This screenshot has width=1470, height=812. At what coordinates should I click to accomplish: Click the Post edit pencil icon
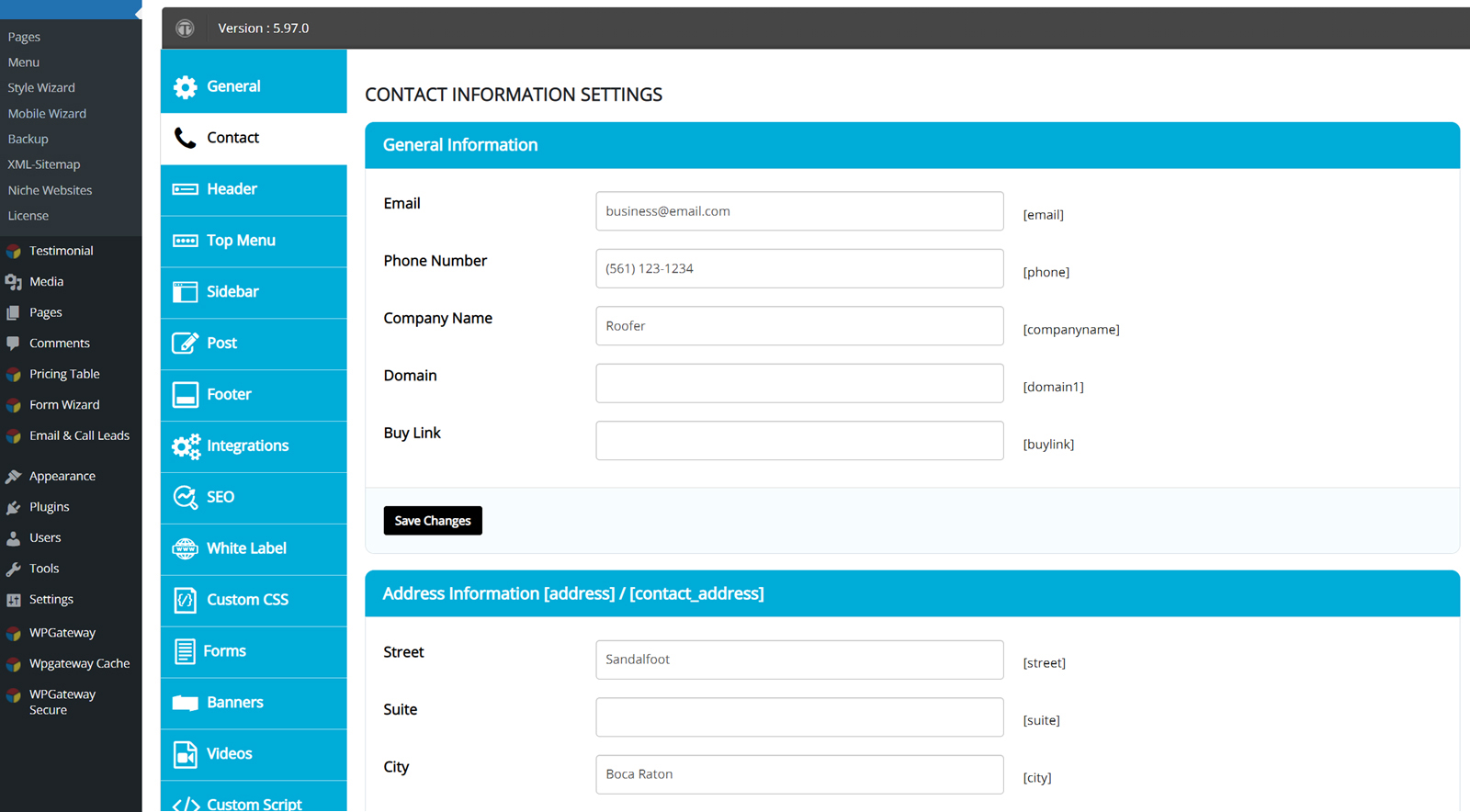[185, 344]
